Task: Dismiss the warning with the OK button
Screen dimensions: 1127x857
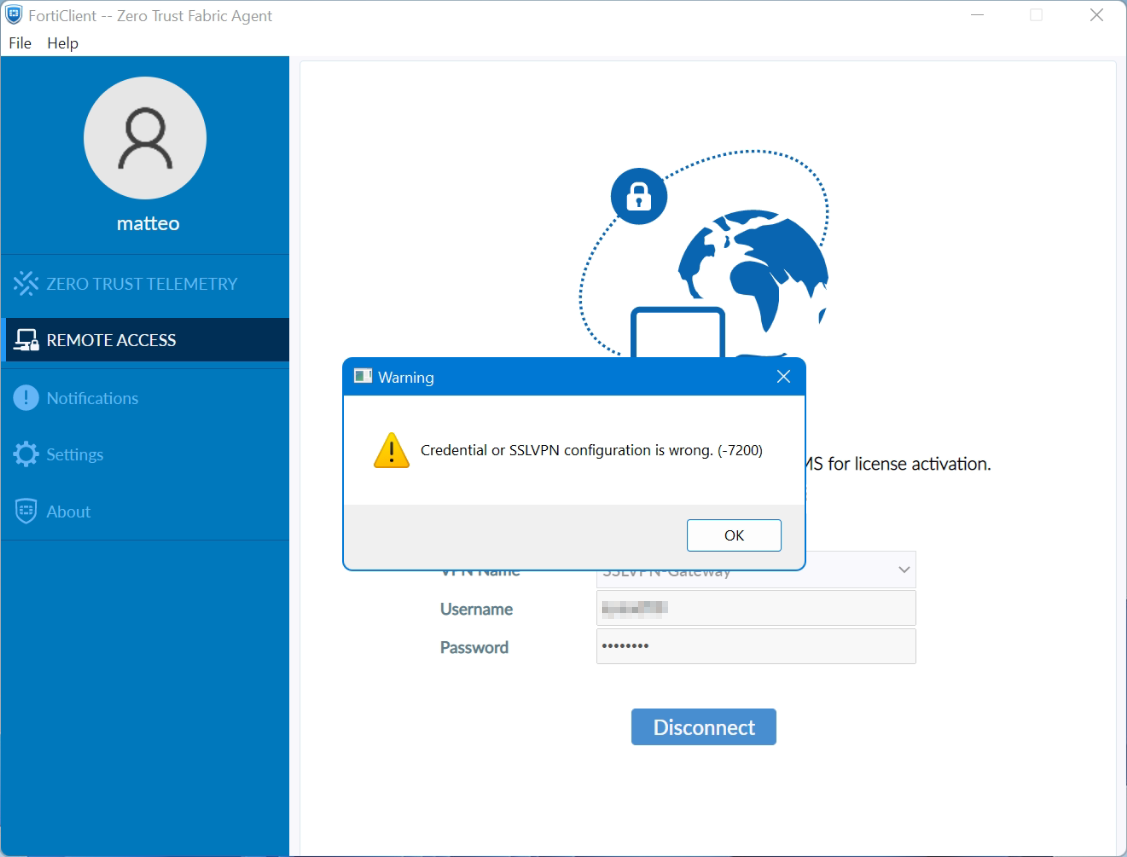Action: click(x=734, y=535)
